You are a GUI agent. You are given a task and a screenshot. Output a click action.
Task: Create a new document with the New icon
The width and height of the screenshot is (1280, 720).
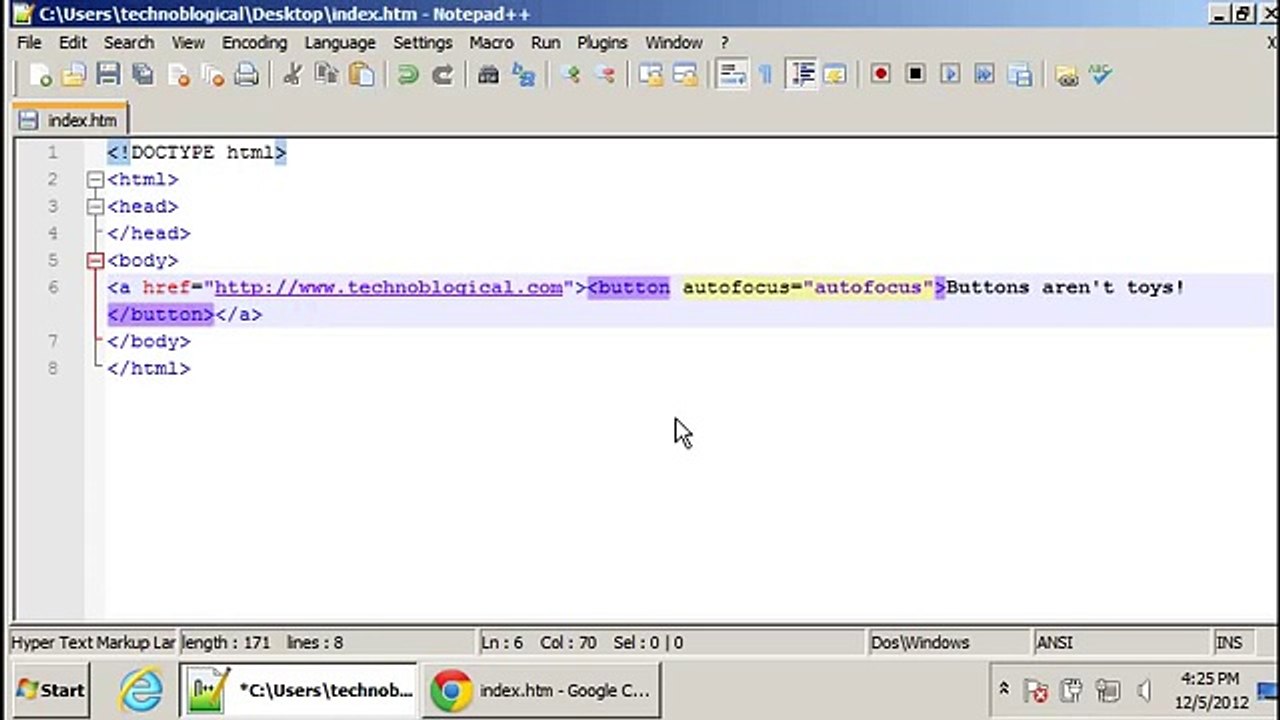[x=40, y=75]
